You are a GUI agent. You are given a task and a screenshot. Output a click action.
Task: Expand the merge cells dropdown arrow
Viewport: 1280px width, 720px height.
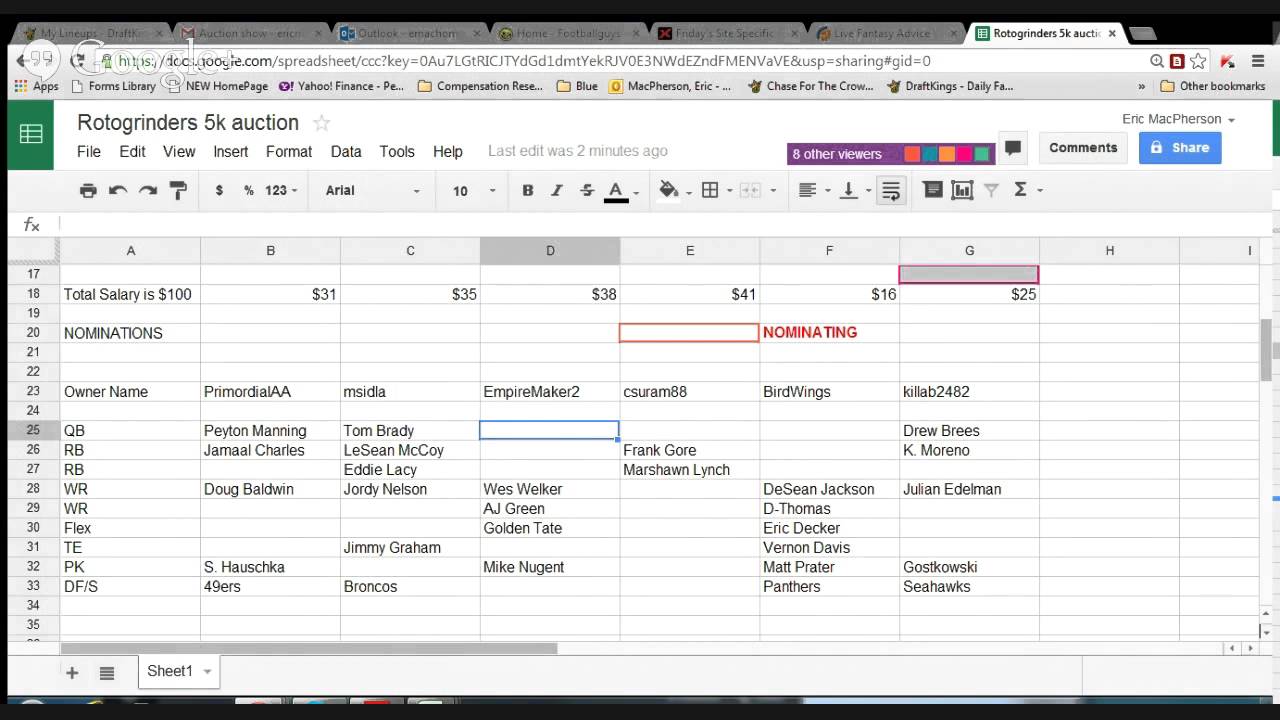tap(773, 190)
